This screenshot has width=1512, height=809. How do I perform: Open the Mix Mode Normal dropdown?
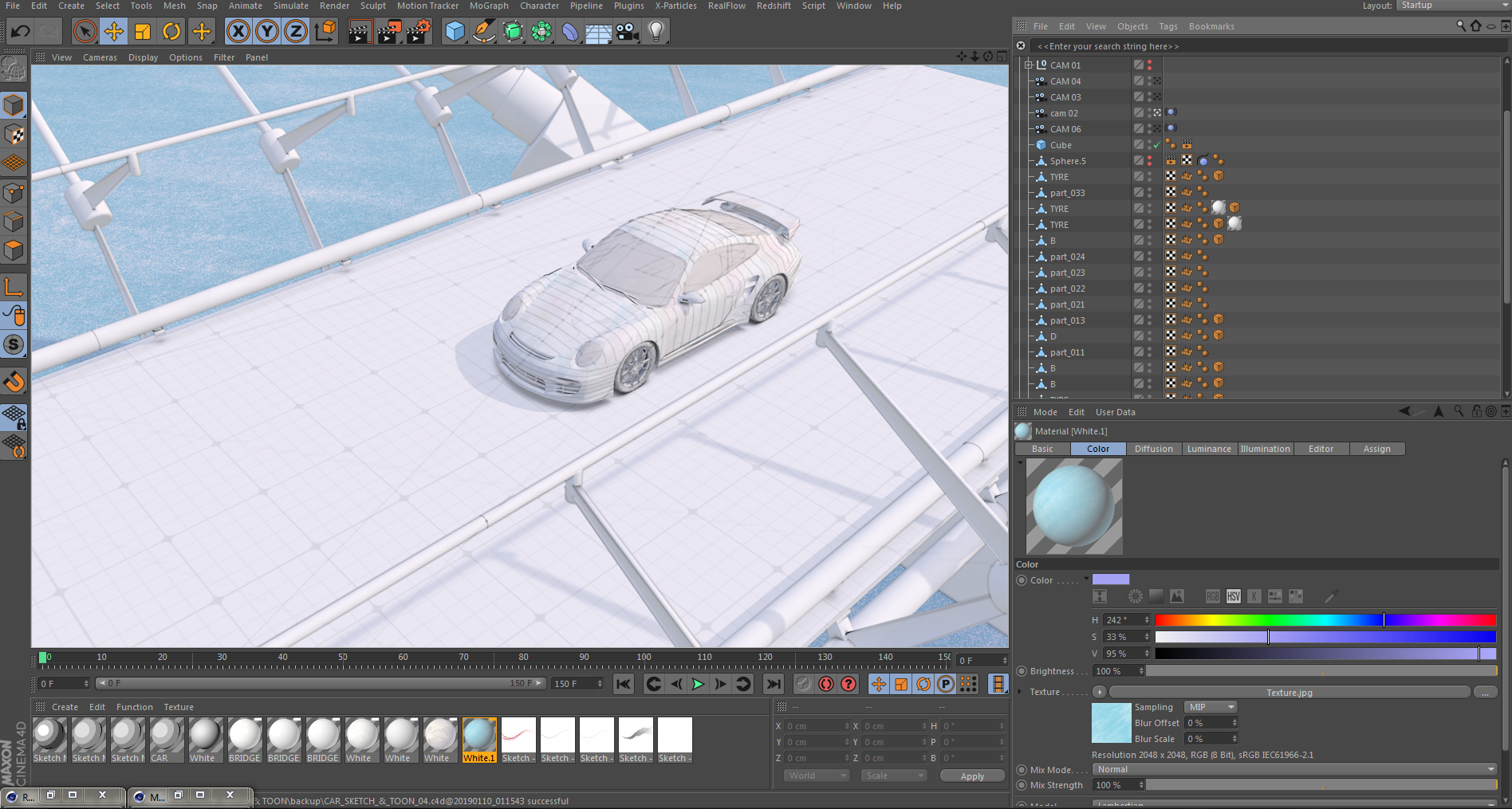point(1293,769)
